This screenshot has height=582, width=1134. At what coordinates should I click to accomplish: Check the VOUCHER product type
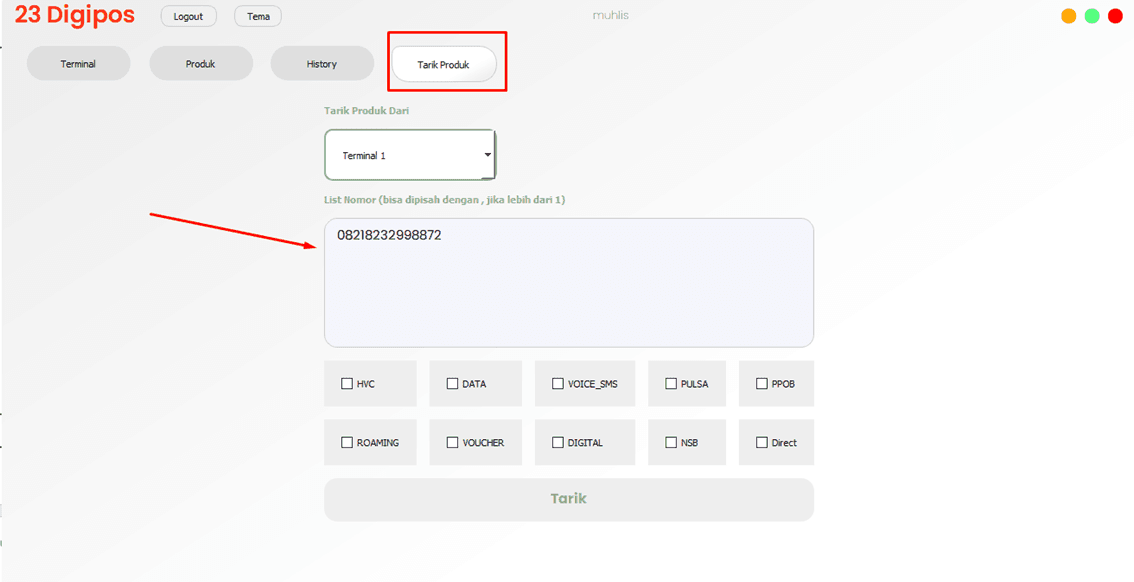452,443
